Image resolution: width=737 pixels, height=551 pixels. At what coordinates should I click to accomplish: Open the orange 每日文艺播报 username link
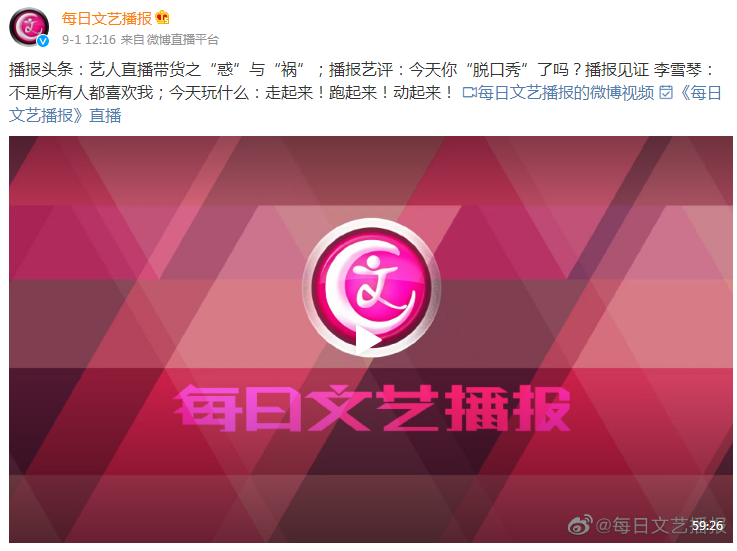[107, 18]
